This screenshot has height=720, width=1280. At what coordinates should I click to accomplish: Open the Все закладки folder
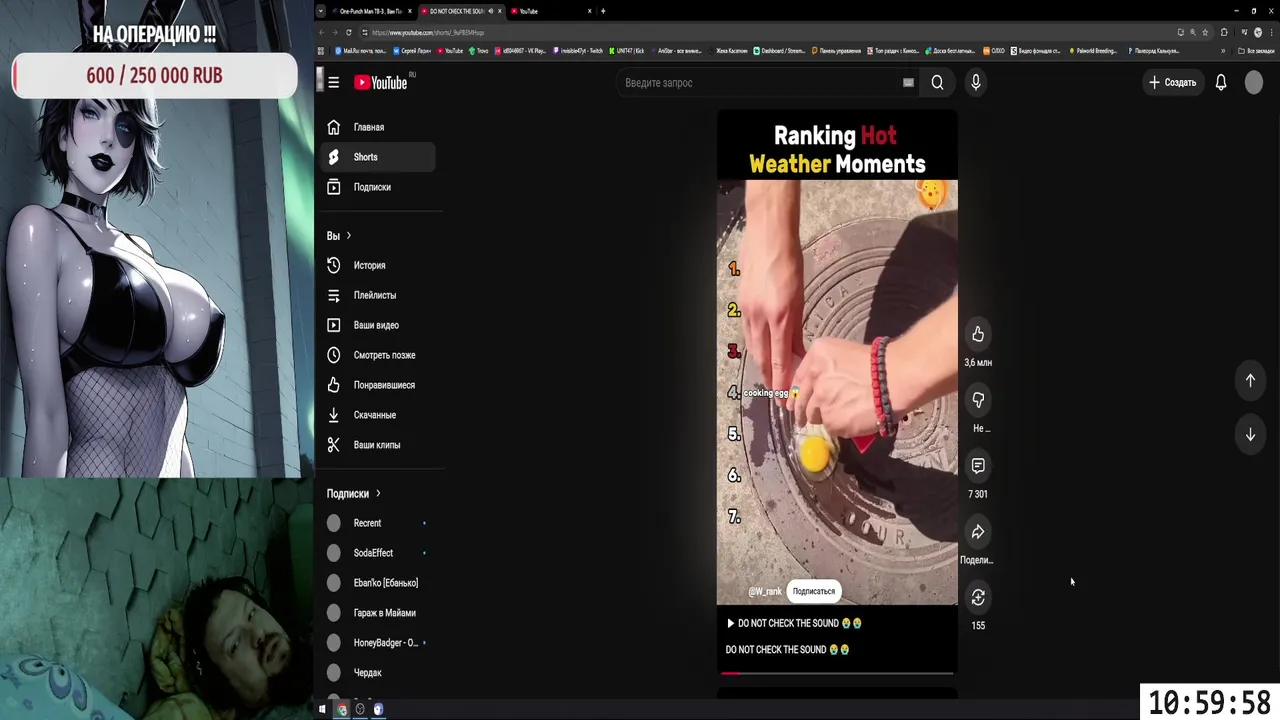tap(1256, 50)
